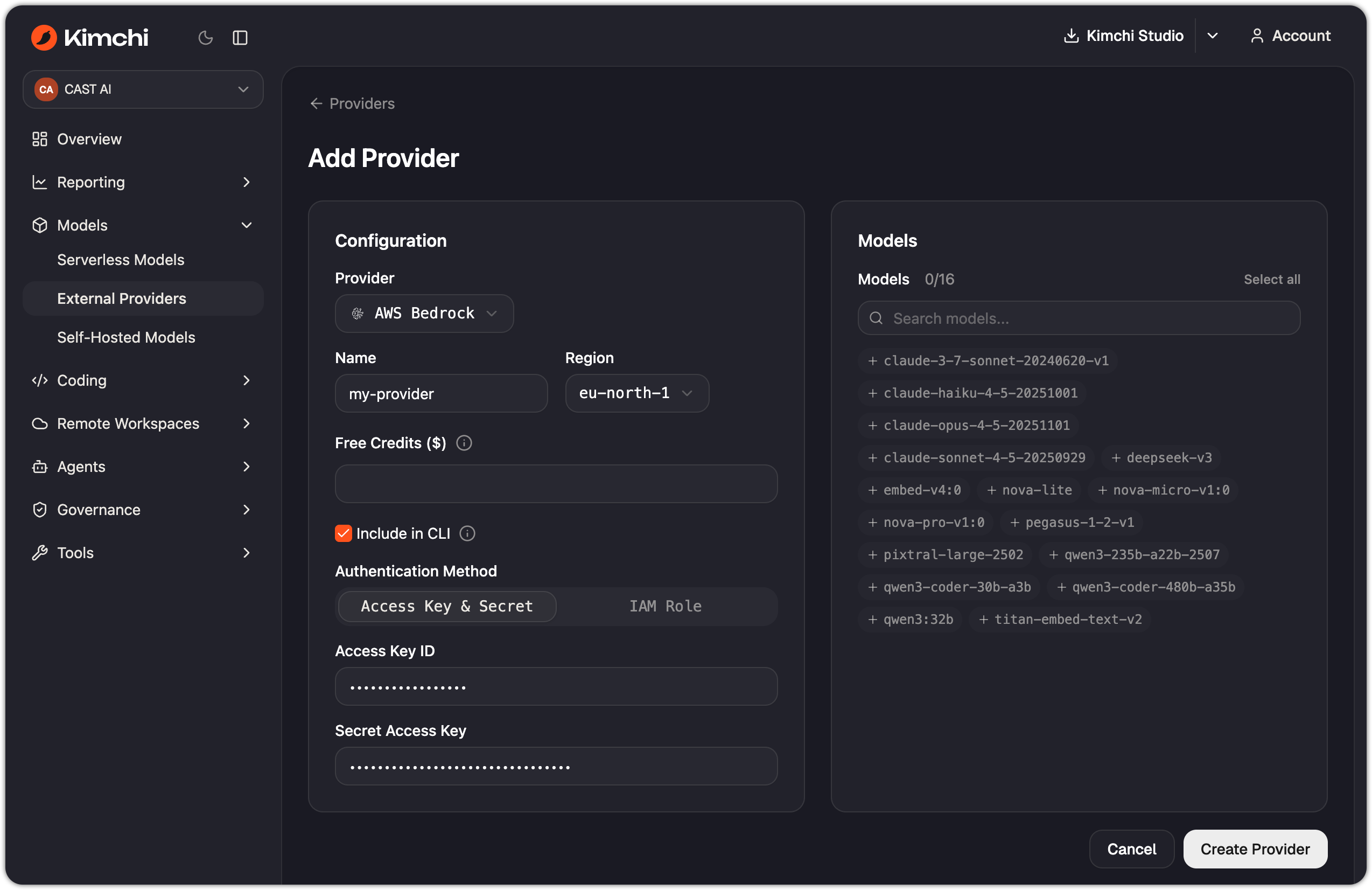
Task: Click the Overview grid icon
Action: pos(40,139)
